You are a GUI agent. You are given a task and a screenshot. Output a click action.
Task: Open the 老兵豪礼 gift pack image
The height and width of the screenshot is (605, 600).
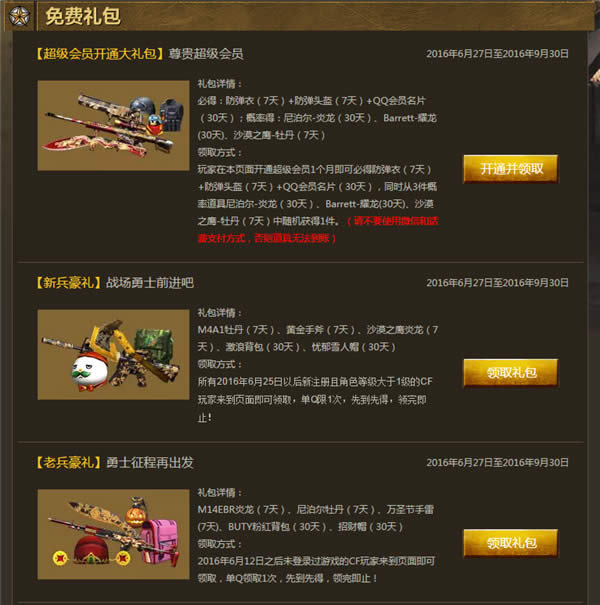(113, 534)
